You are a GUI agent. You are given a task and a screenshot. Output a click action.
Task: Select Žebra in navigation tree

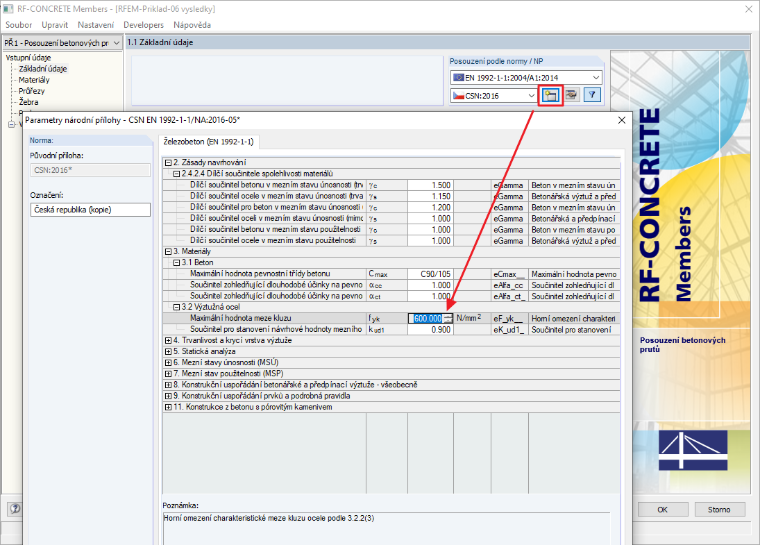(x=28, y=102)
